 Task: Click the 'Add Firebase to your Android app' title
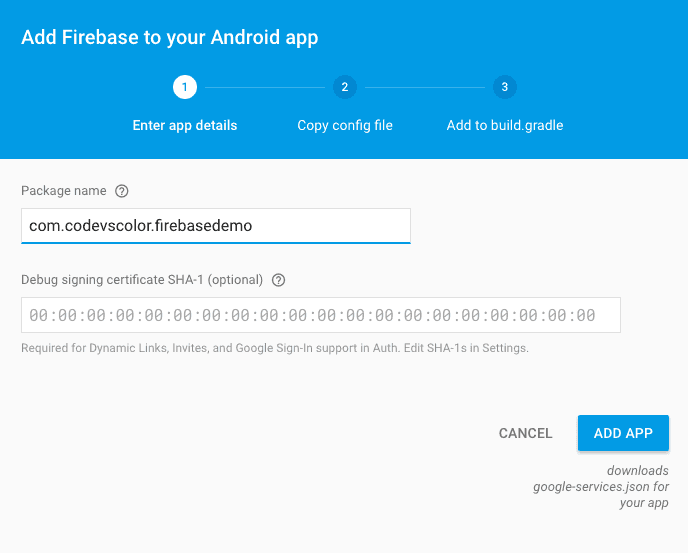pyautogui.click(x=170, y=38)
